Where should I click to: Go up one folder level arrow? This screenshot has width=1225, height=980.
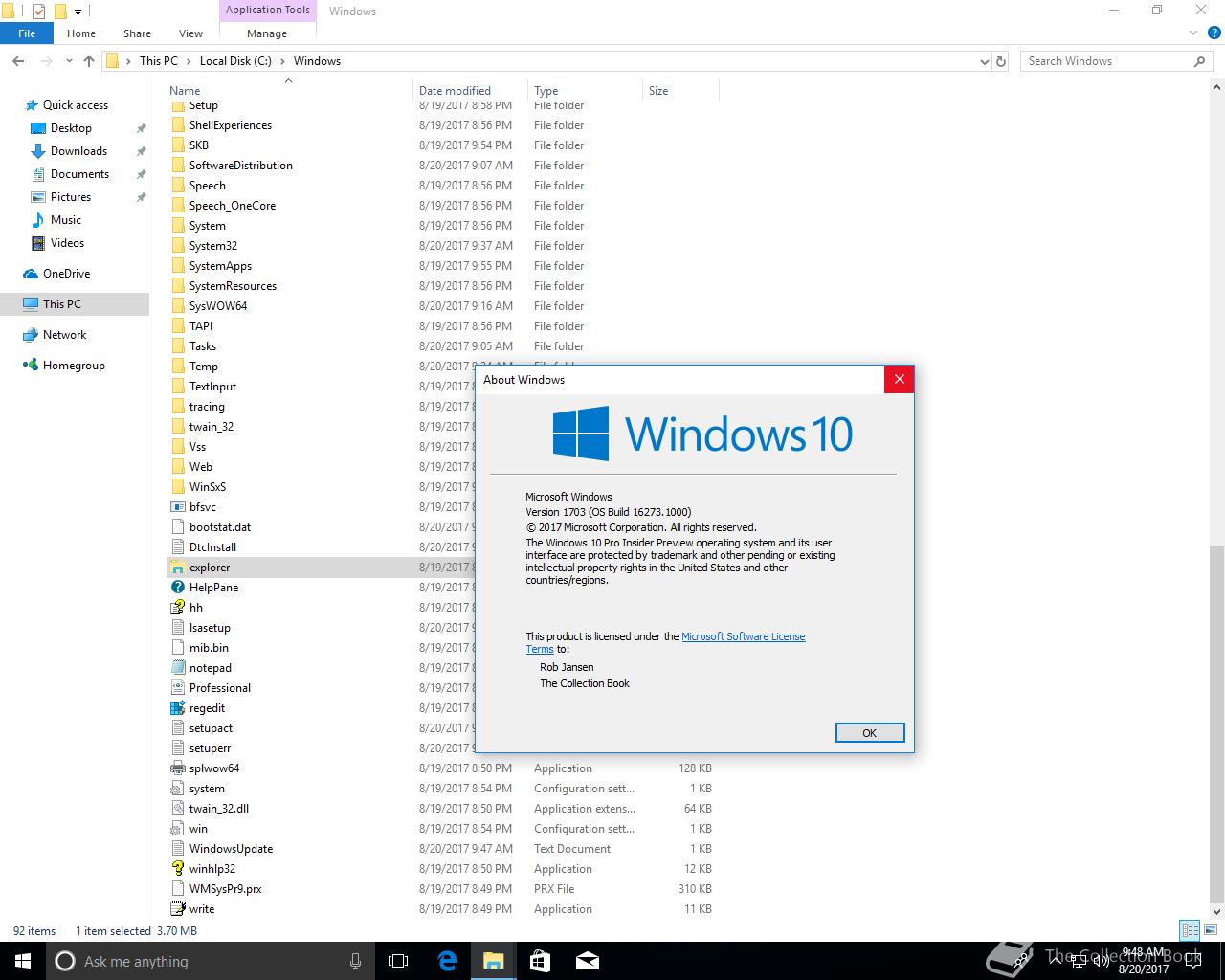click(89, 61)
